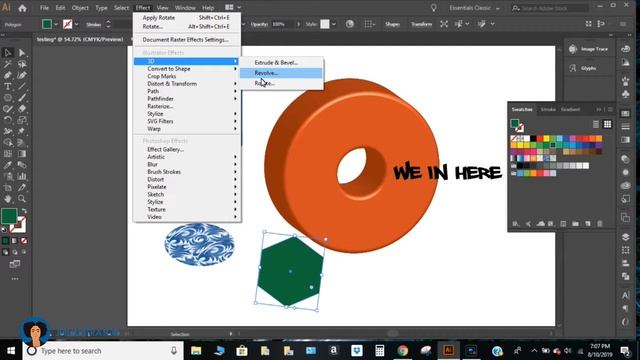Click the Search Adobe Stock field
This screenshot has height=360, width=640.
point(550,8)
